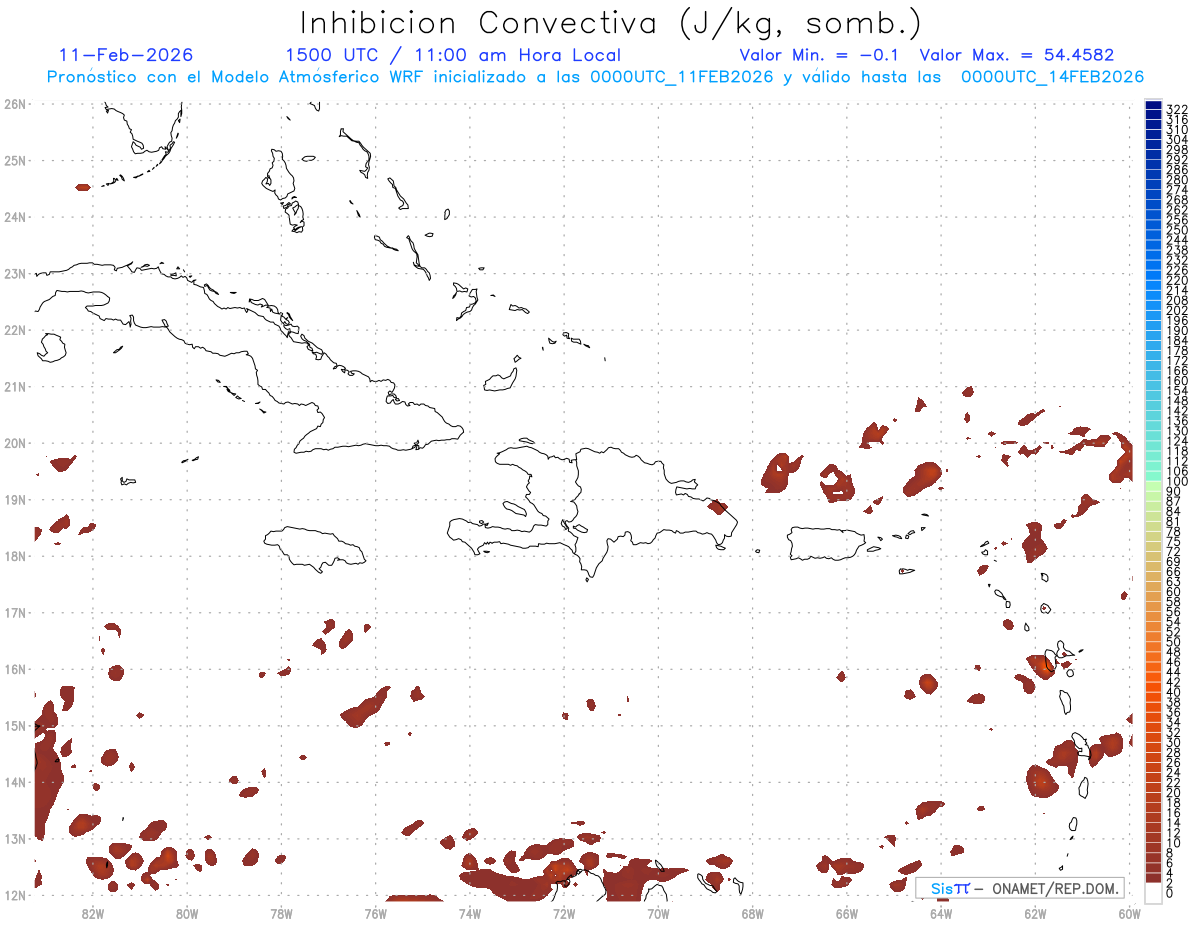This screenshot has width=1200, height=927.
Task: Click the "68W" longitude label
Action: click(753, 914)
